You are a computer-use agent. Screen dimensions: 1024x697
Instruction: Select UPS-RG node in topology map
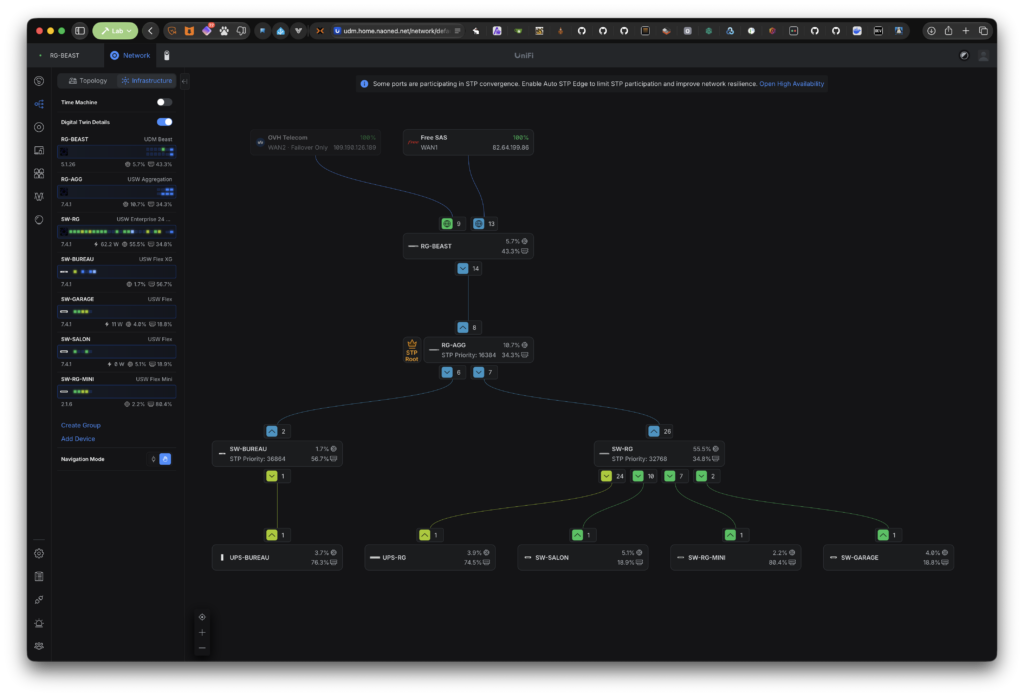430,558
